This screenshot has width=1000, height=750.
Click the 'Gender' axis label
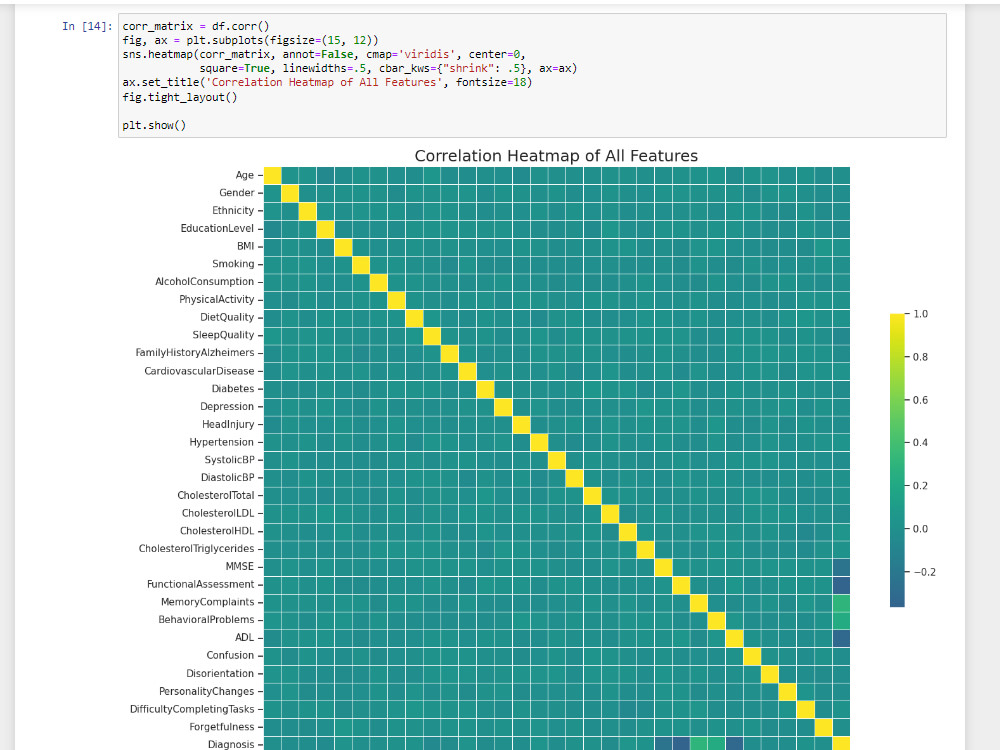[x=237, y=193]
